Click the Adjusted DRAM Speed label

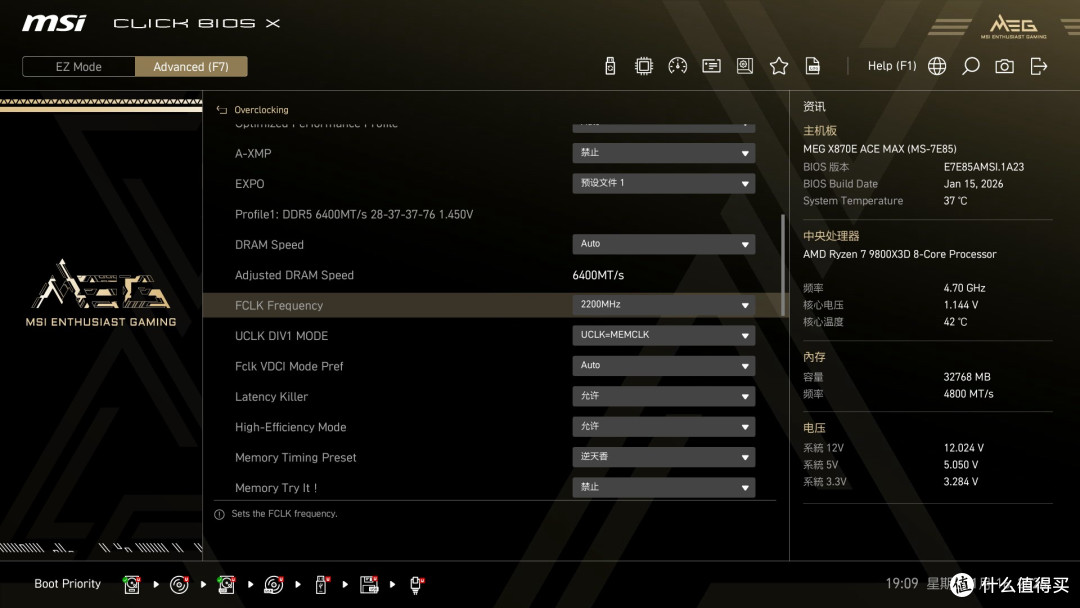coord(294,275)
